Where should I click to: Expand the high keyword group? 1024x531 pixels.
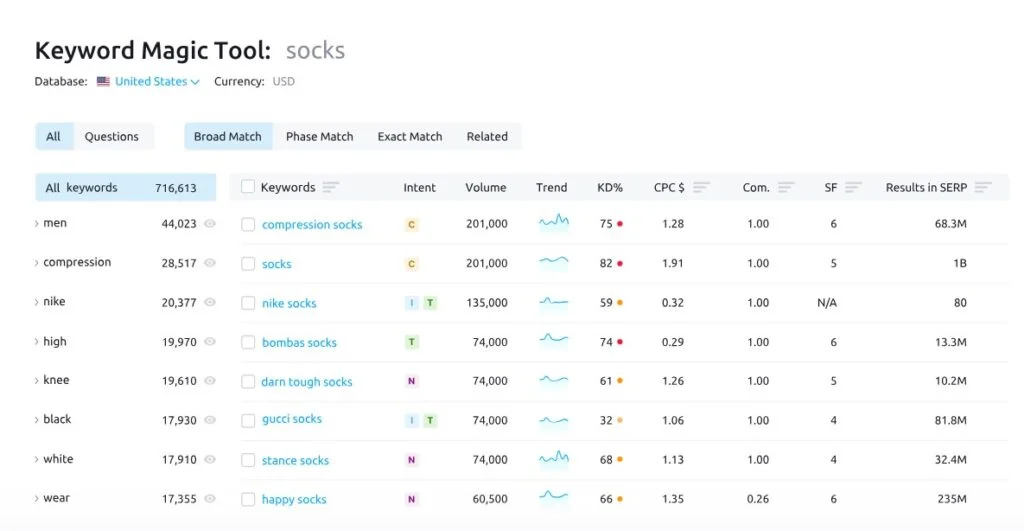pos(37,342)
